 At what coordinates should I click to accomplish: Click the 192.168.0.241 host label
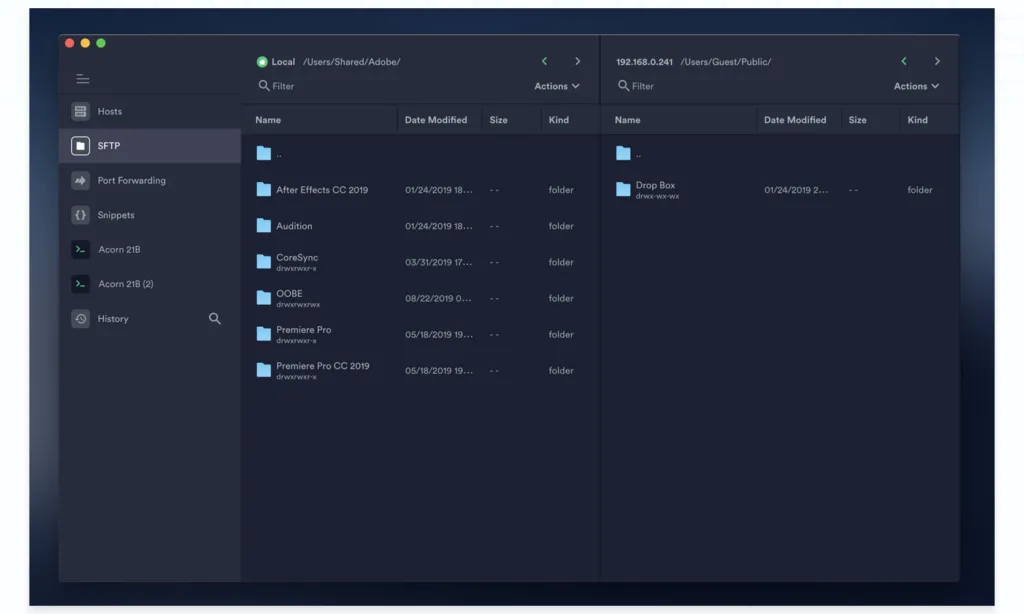click(644, 62)
